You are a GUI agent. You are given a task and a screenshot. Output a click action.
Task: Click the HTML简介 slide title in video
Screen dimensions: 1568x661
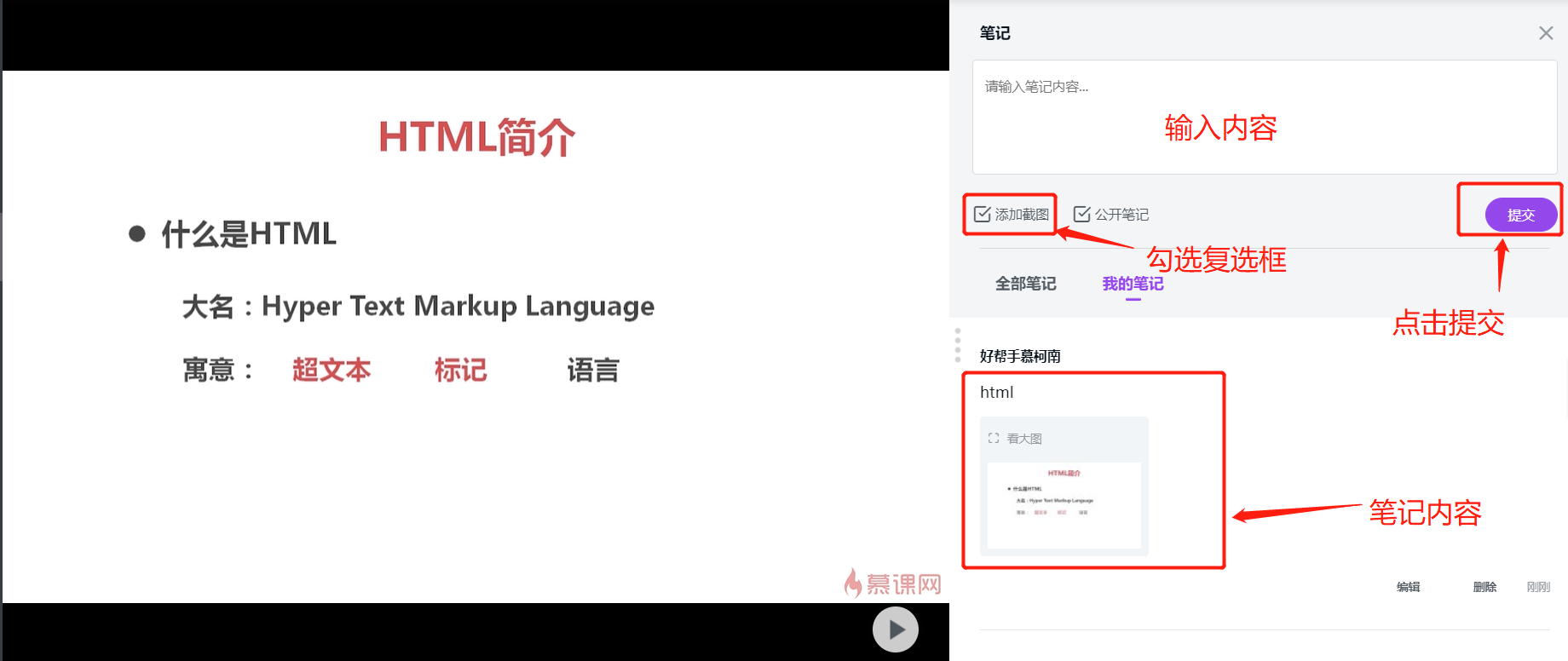476,137
